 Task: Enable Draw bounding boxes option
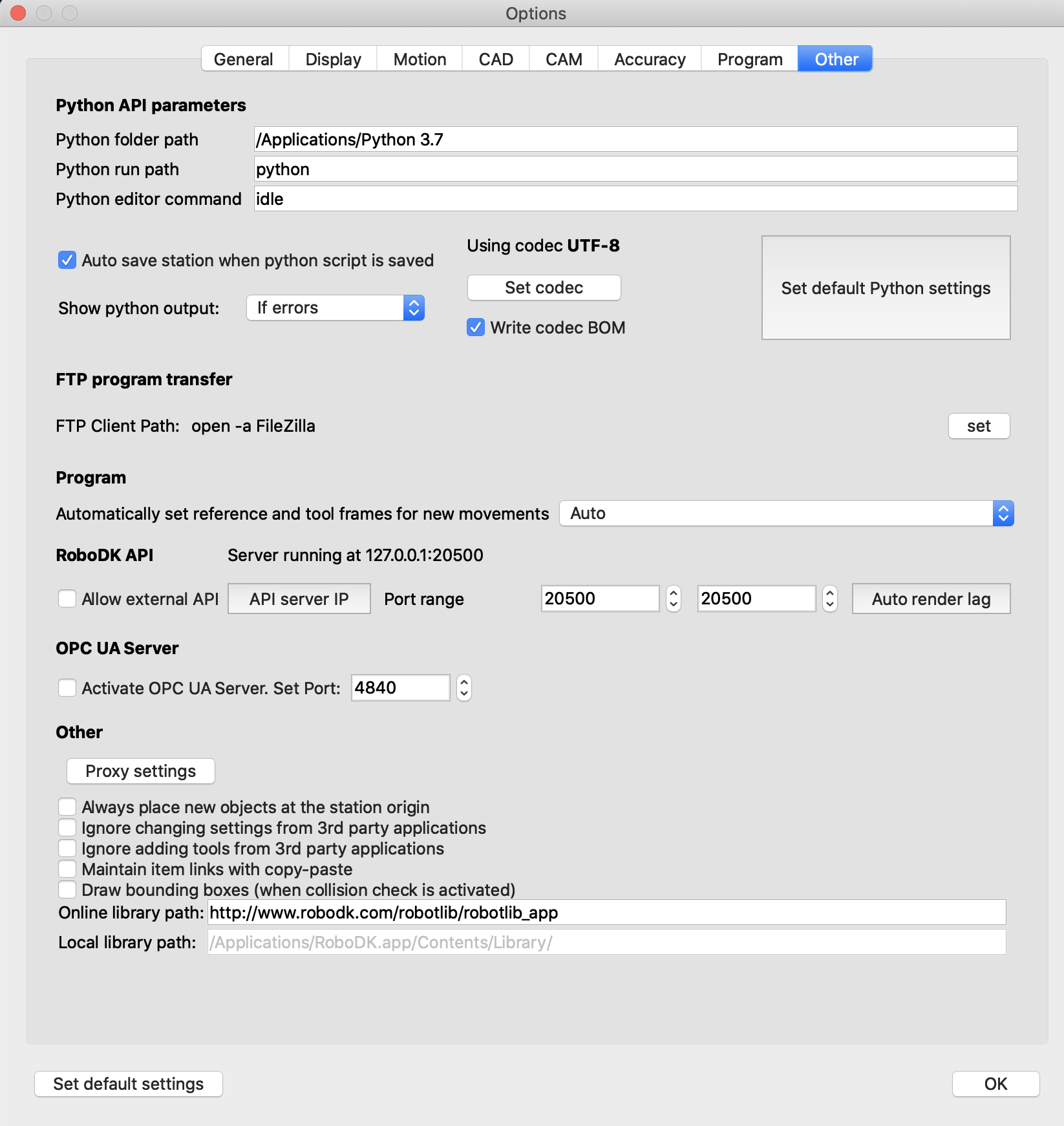point(67,890)
